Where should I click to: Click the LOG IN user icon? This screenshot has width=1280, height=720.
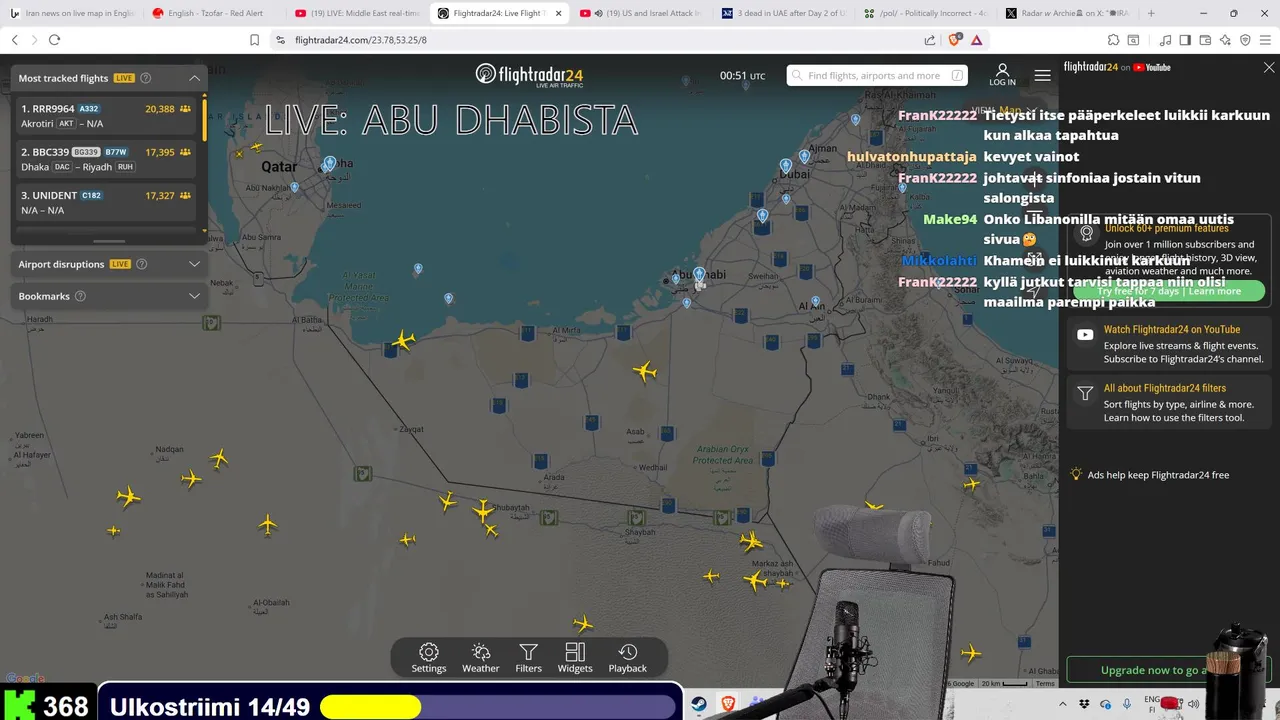click(x=1002, y=75)
